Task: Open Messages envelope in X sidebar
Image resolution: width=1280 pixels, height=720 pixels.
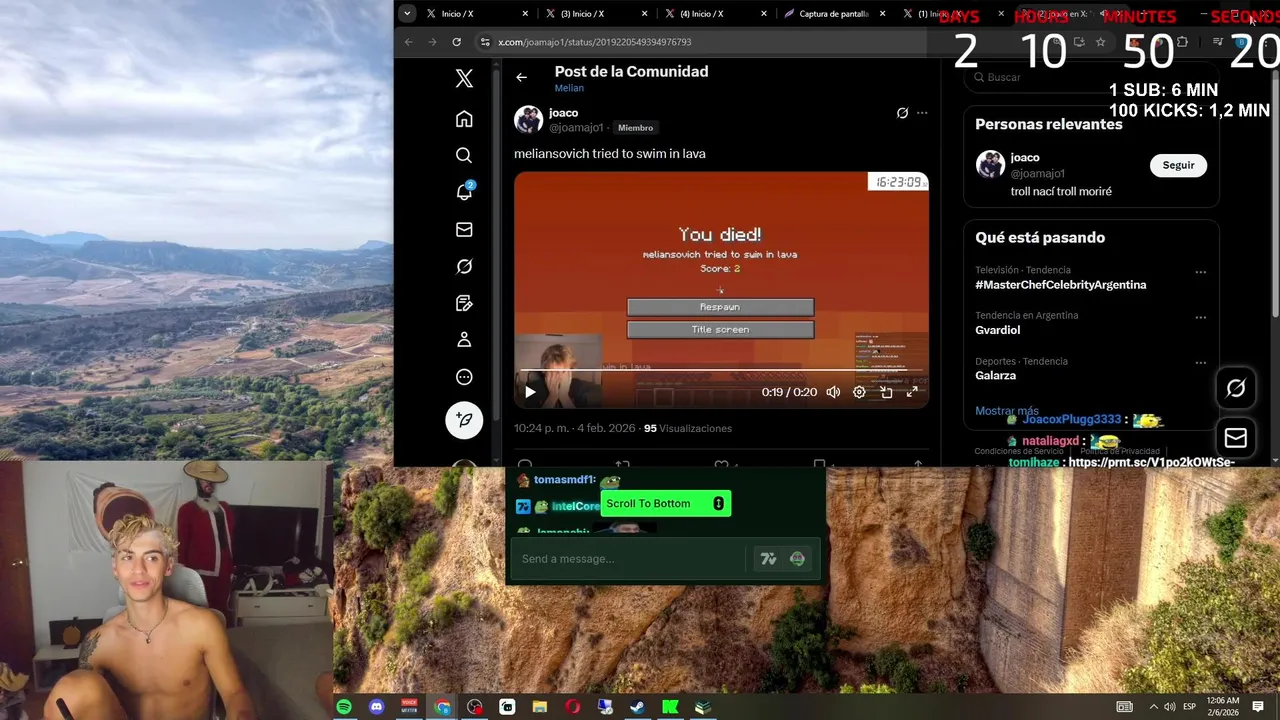Action: tap(464, 229)
